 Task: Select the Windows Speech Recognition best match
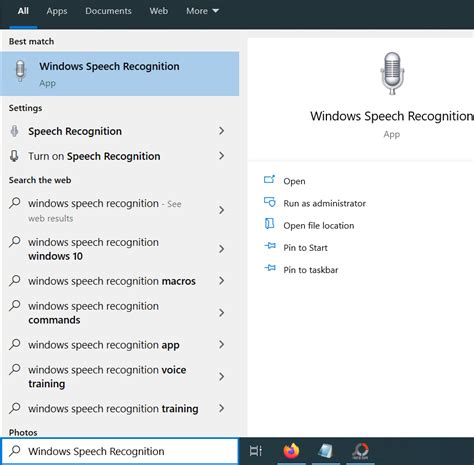pyautogui.click(x=120, y=74)
